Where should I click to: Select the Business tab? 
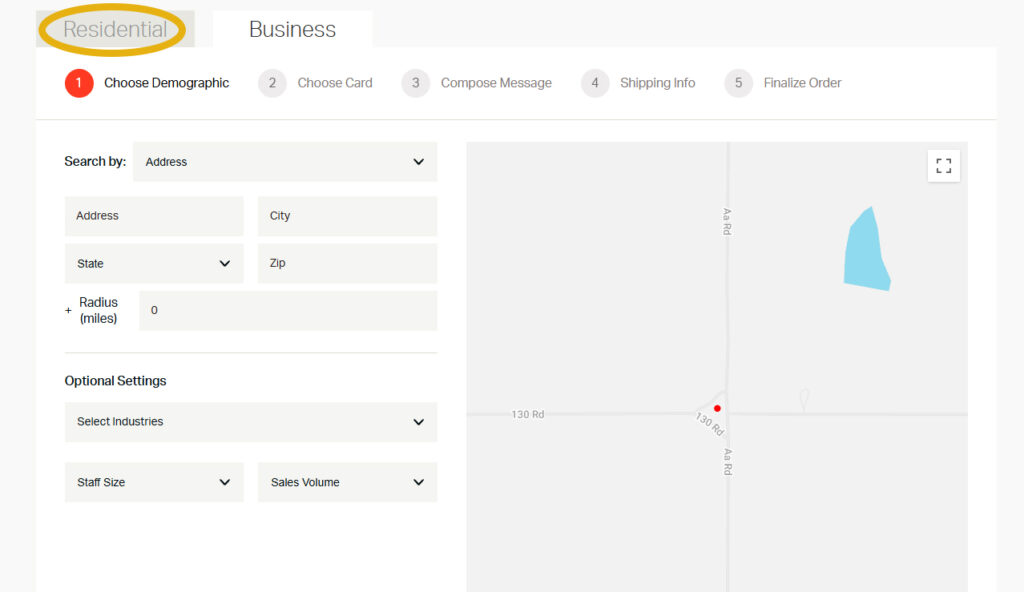pos(292,30)
